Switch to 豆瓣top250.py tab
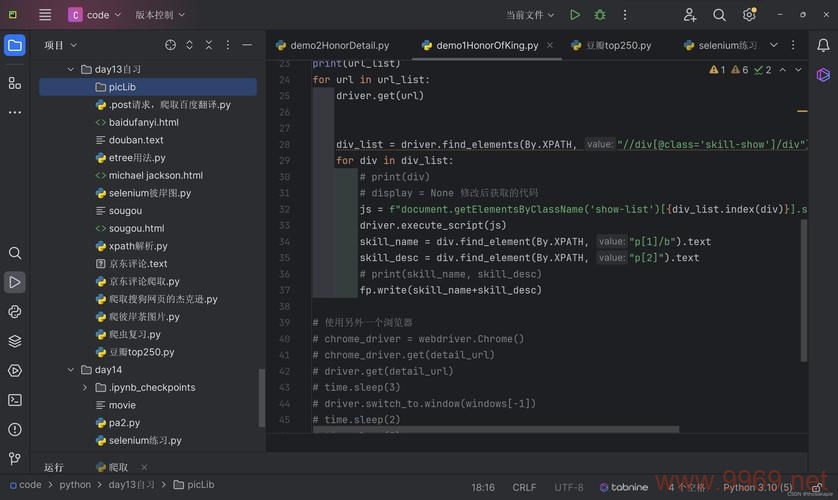The height and width of the screenshot is (500, 838). [x=611, y=45]
